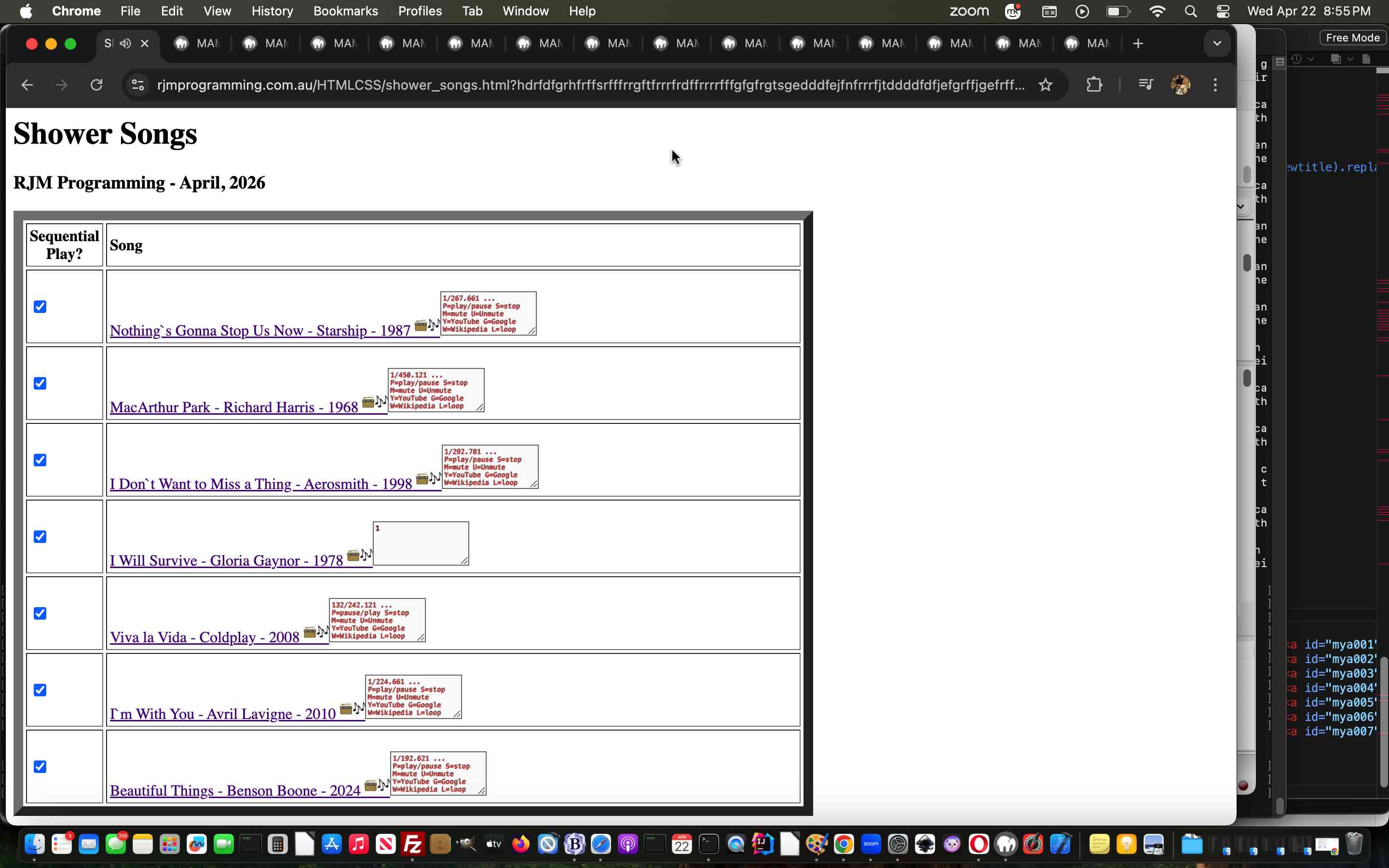Open MacArthur Park - Richard Harris link
The width and height of the screenshot is (1389, 868).
tap(233, 407)
